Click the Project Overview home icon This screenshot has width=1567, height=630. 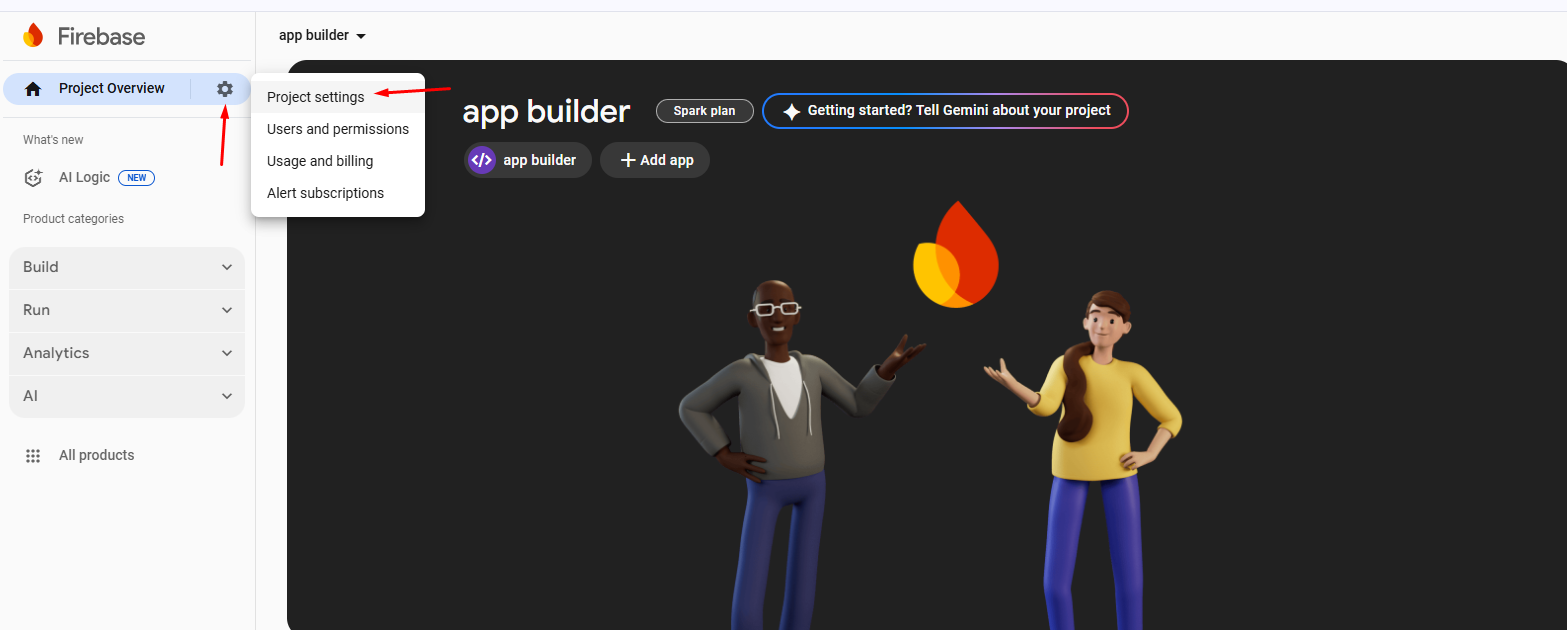(x=33, y=89)
